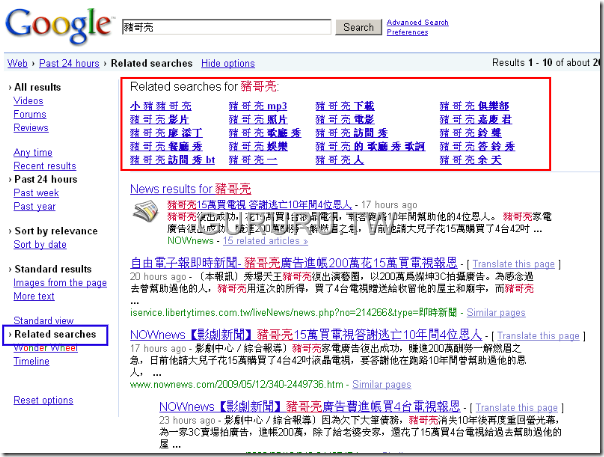This screenshot has width=604, height=457.
Task: Switch to Sort by date
Action: 40,244
